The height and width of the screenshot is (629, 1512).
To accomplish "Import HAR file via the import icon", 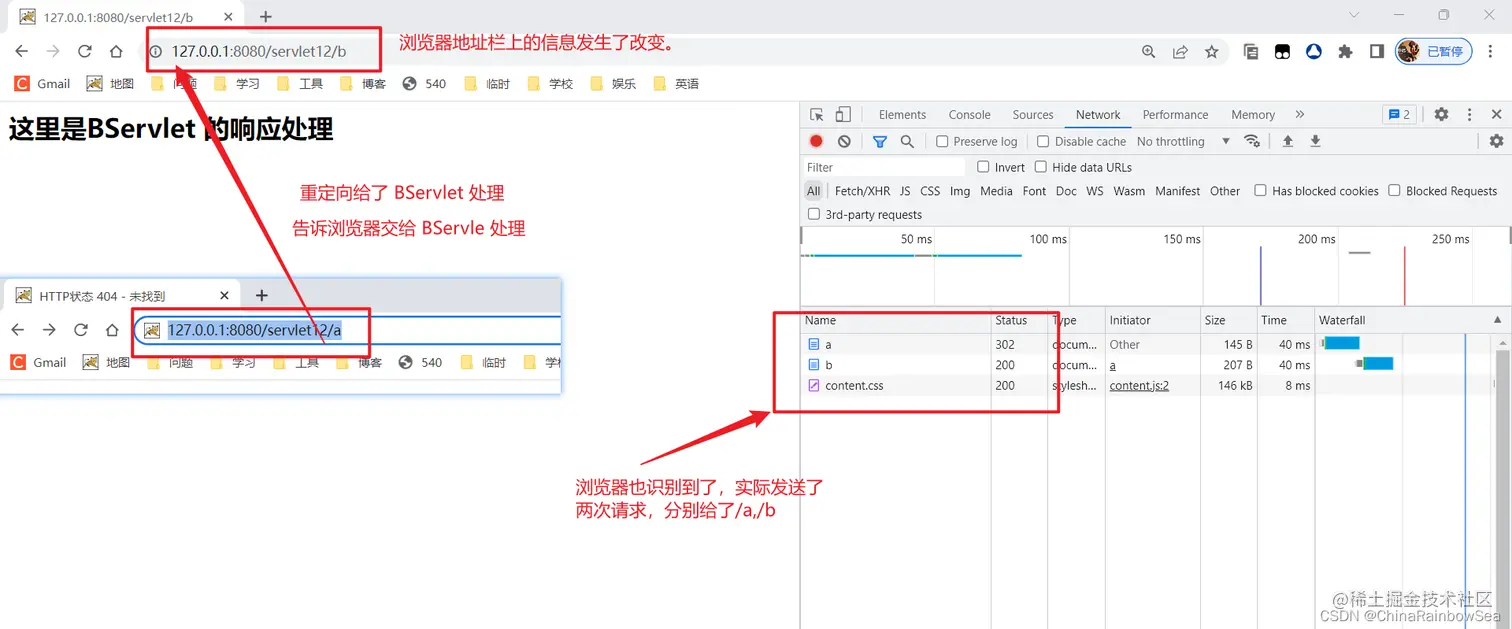I will pos(1287,141).
